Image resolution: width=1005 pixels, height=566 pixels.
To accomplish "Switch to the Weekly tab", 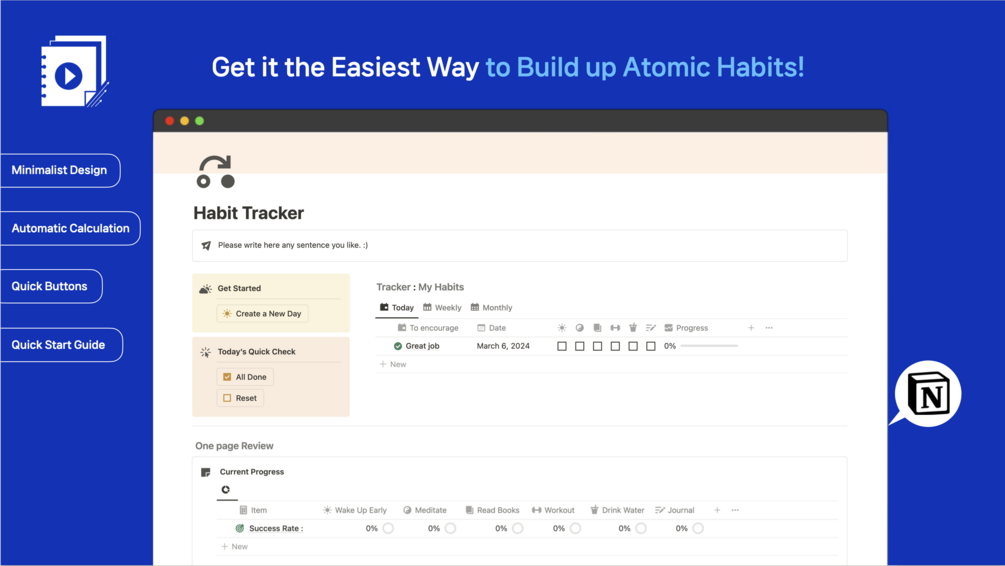I will click(x=442, y=308).
